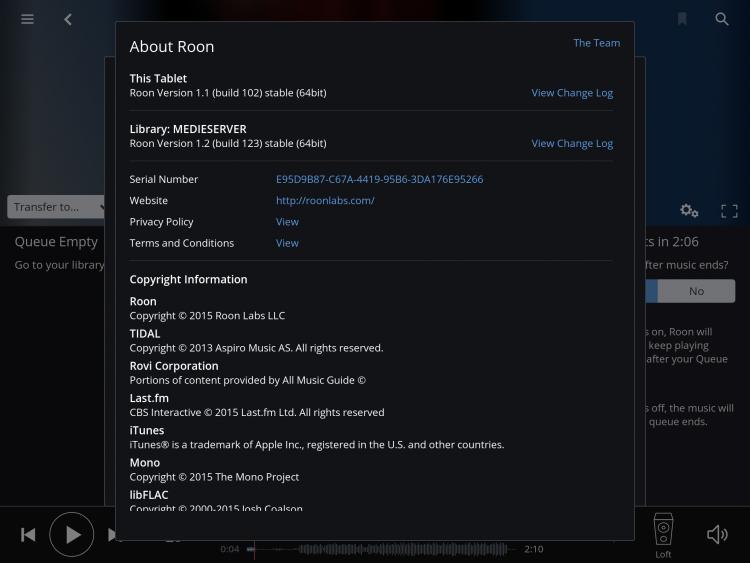Image resolution: width=750 pixels, height=563 pixels.
Task: View Change Log for MEDIESERVER library
Action: coord(572,143)
